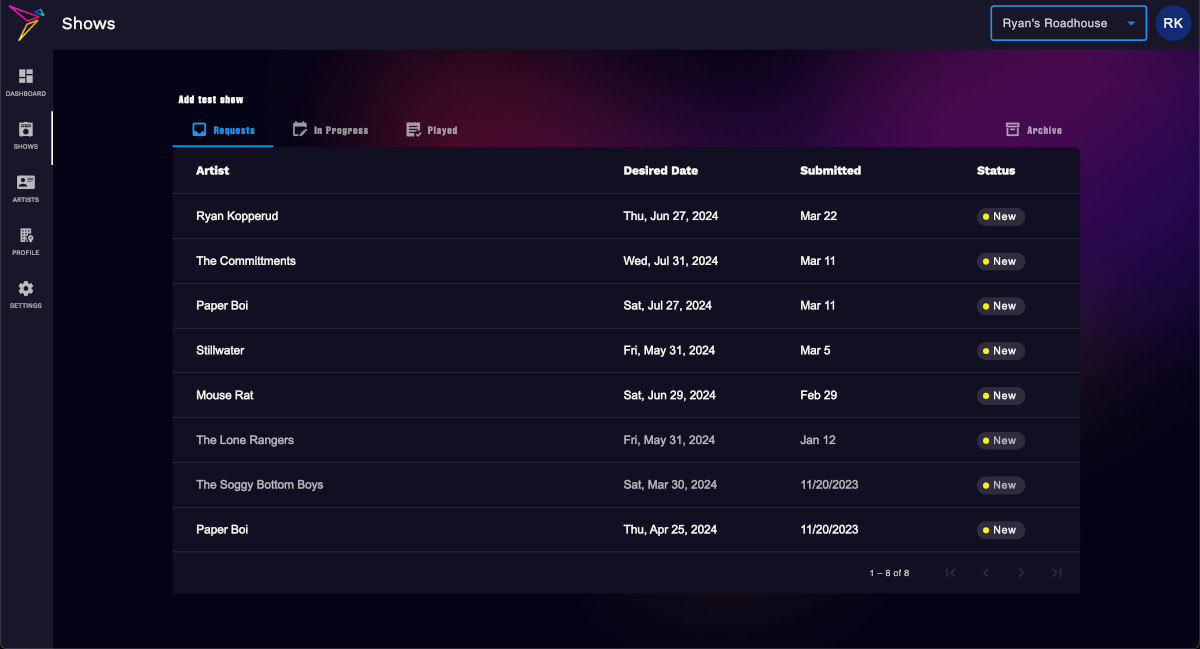Open the Dashboard from the sidebar
This screenshot has height=649, width=1200.
pos(25,80)
